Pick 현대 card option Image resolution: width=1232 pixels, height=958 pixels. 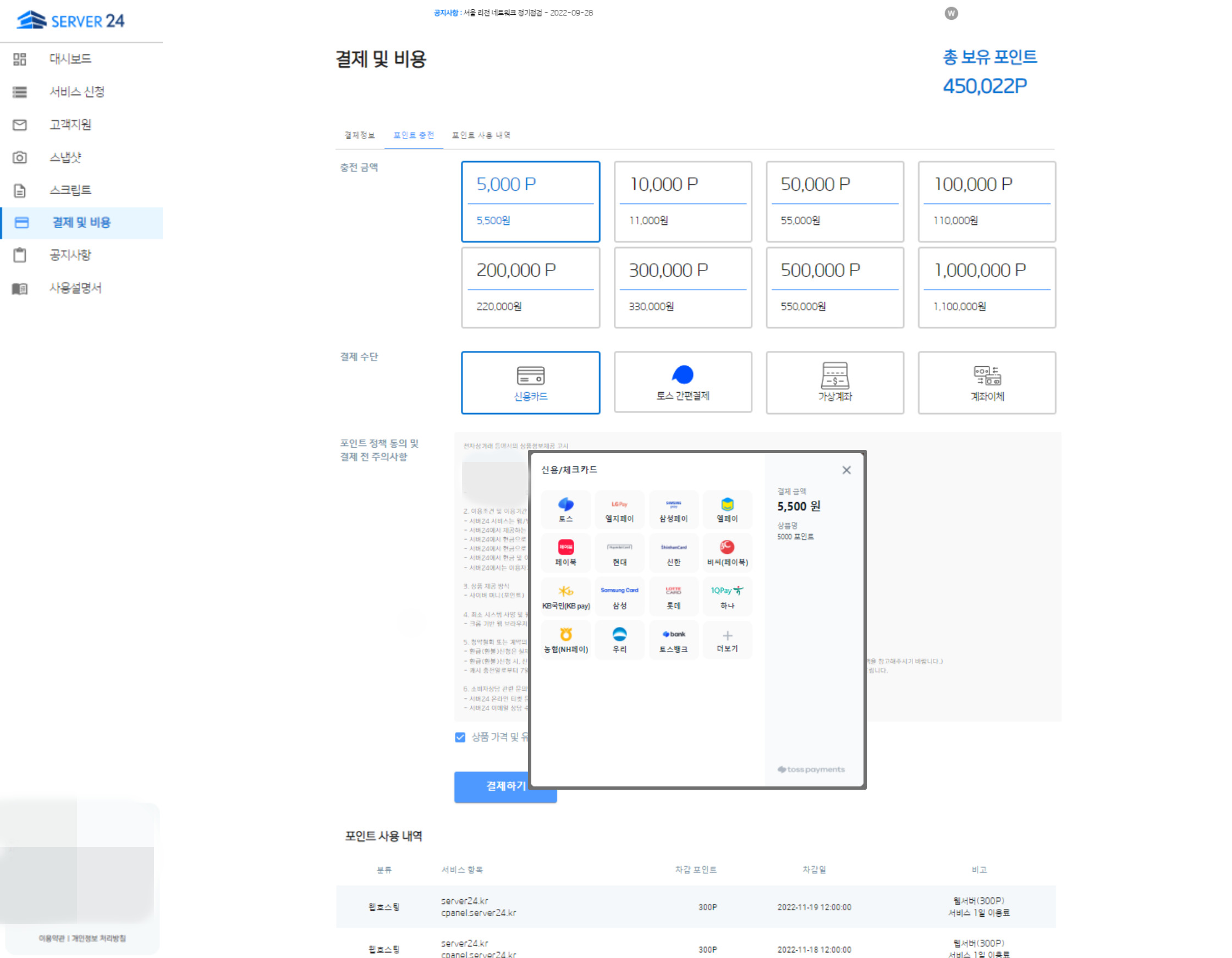tap(619, 553)
